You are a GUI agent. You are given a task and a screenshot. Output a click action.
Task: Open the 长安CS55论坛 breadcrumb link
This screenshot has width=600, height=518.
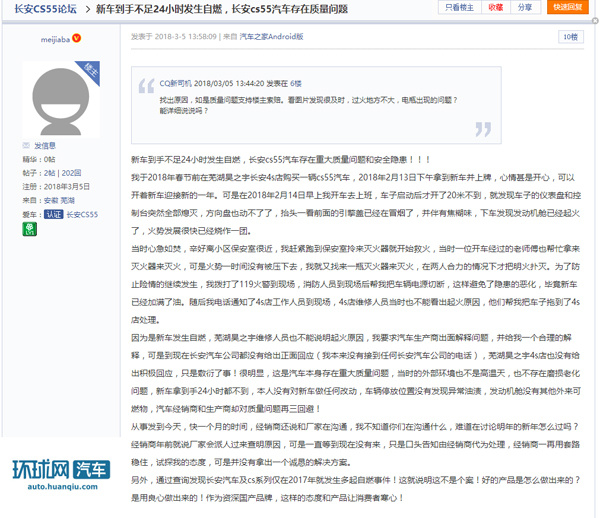pyautogui.click(x=46, y=8)
